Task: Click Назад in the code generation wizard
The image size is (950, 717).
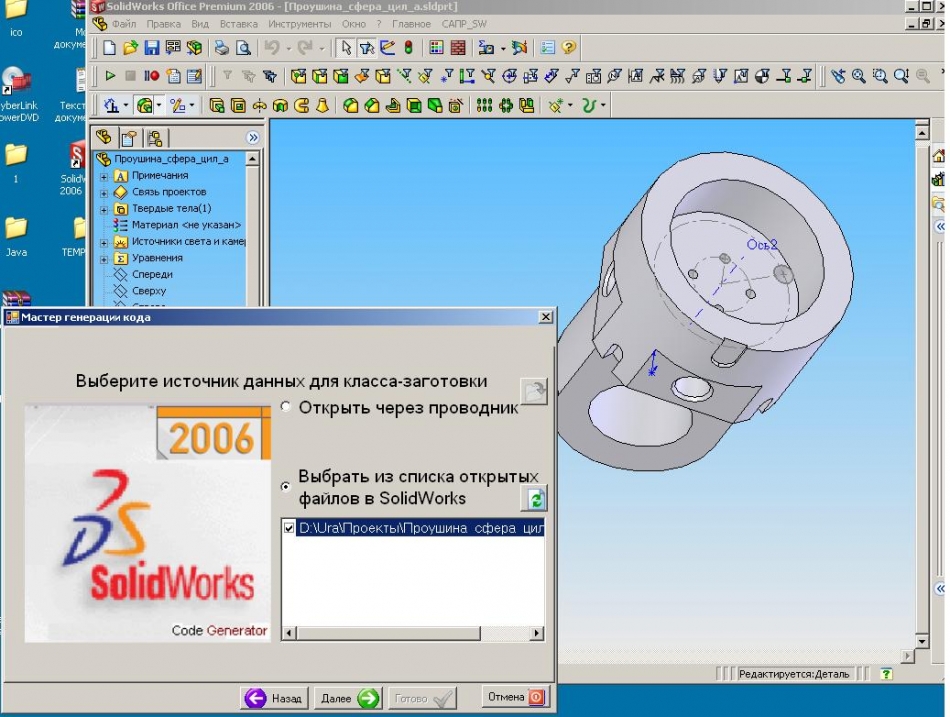Action: [276, 698]
